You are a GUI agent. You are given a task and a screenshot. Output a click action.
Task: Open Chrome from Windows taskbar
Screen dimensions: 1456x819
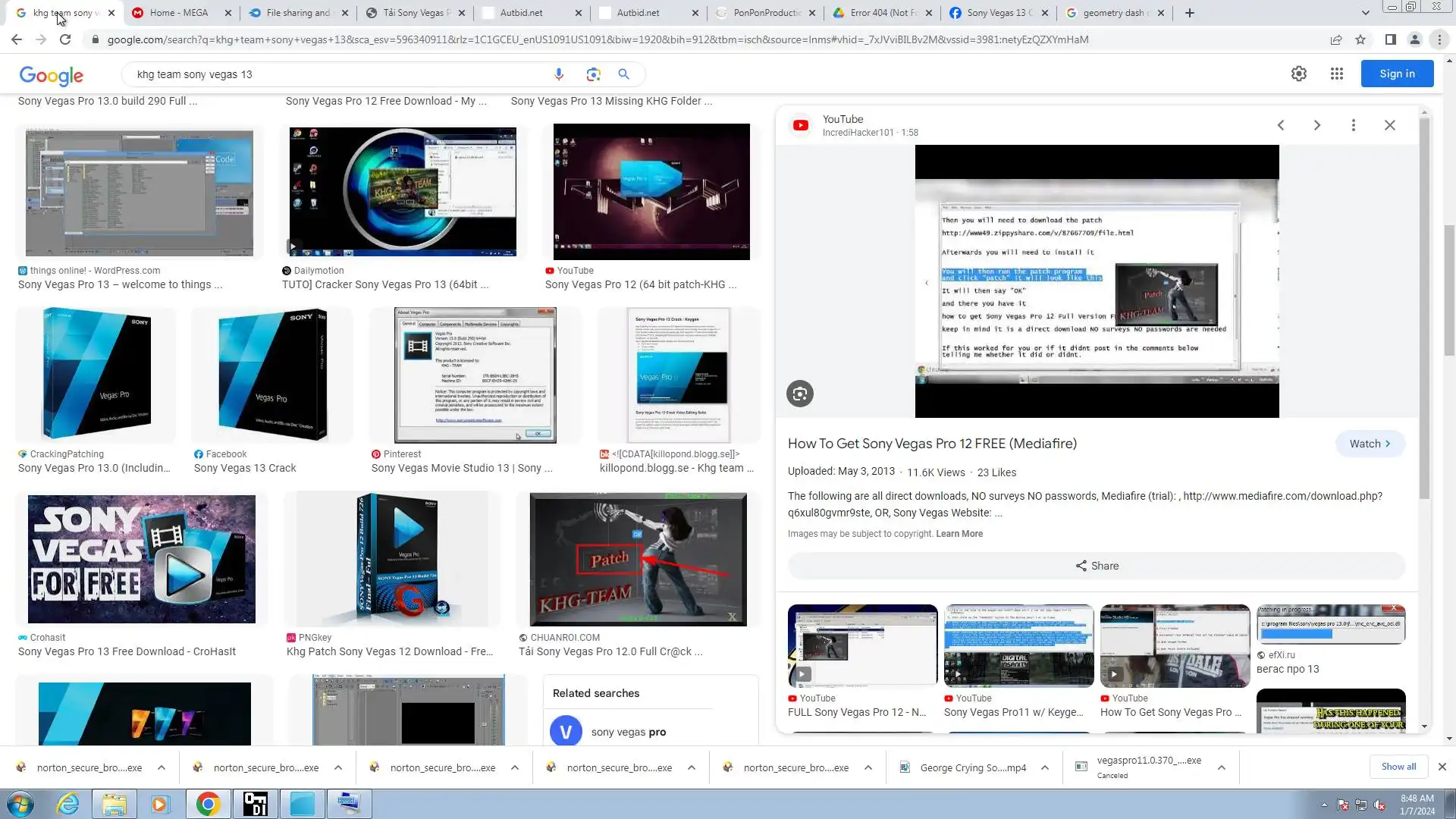208,804
